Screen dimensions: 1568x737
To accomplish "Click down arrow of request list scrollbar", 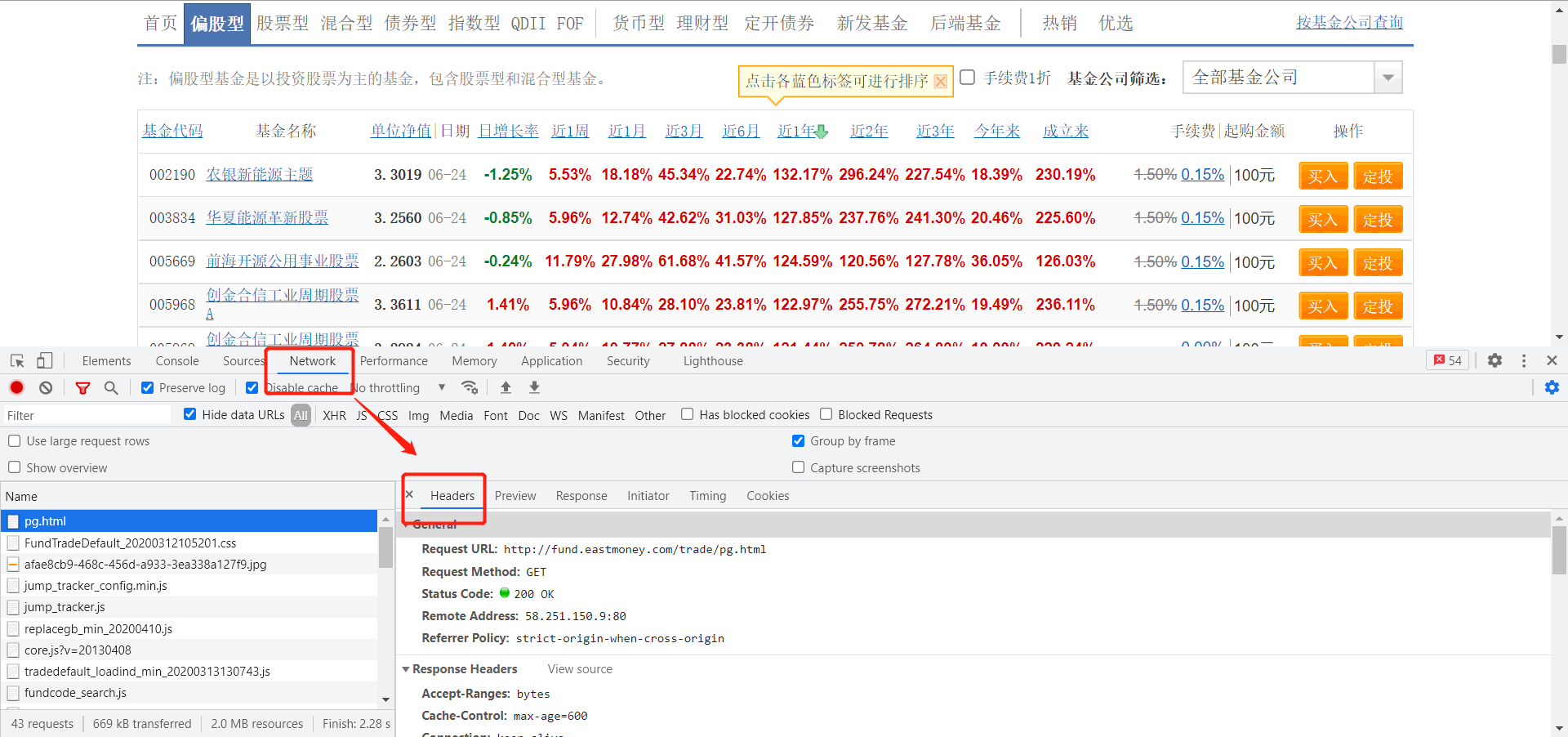I will 385,699.
